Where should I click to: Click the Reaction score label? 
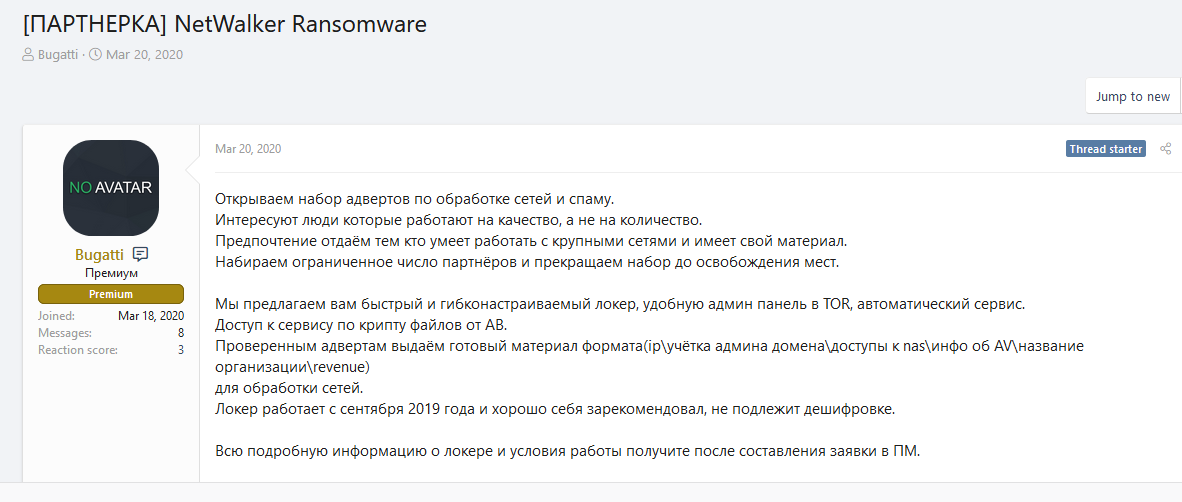coord(78,350)
